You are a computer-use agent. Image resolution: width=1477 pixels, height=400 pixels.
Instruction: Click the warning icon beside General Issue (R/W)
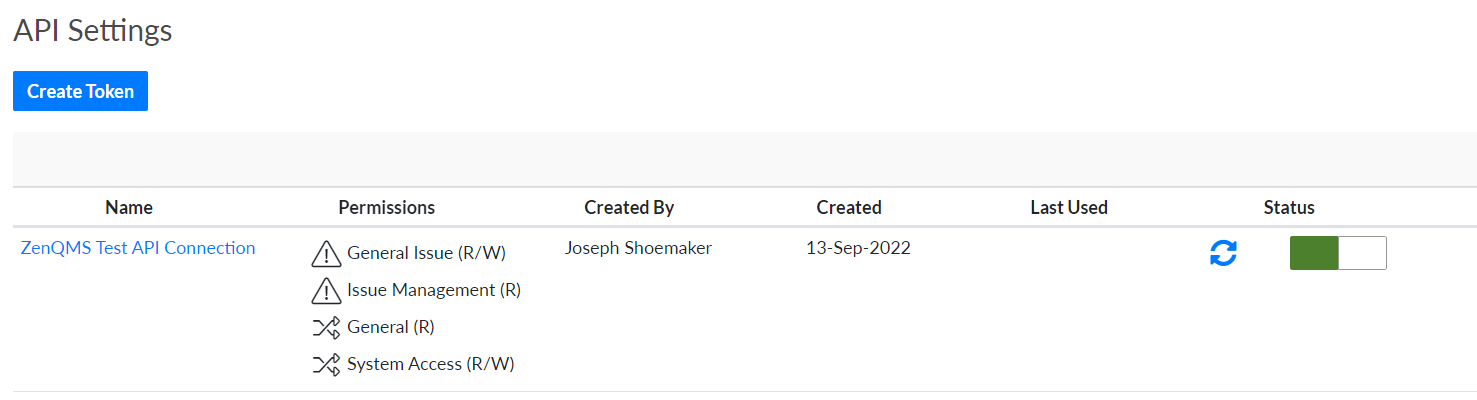[x=327, y=254]
